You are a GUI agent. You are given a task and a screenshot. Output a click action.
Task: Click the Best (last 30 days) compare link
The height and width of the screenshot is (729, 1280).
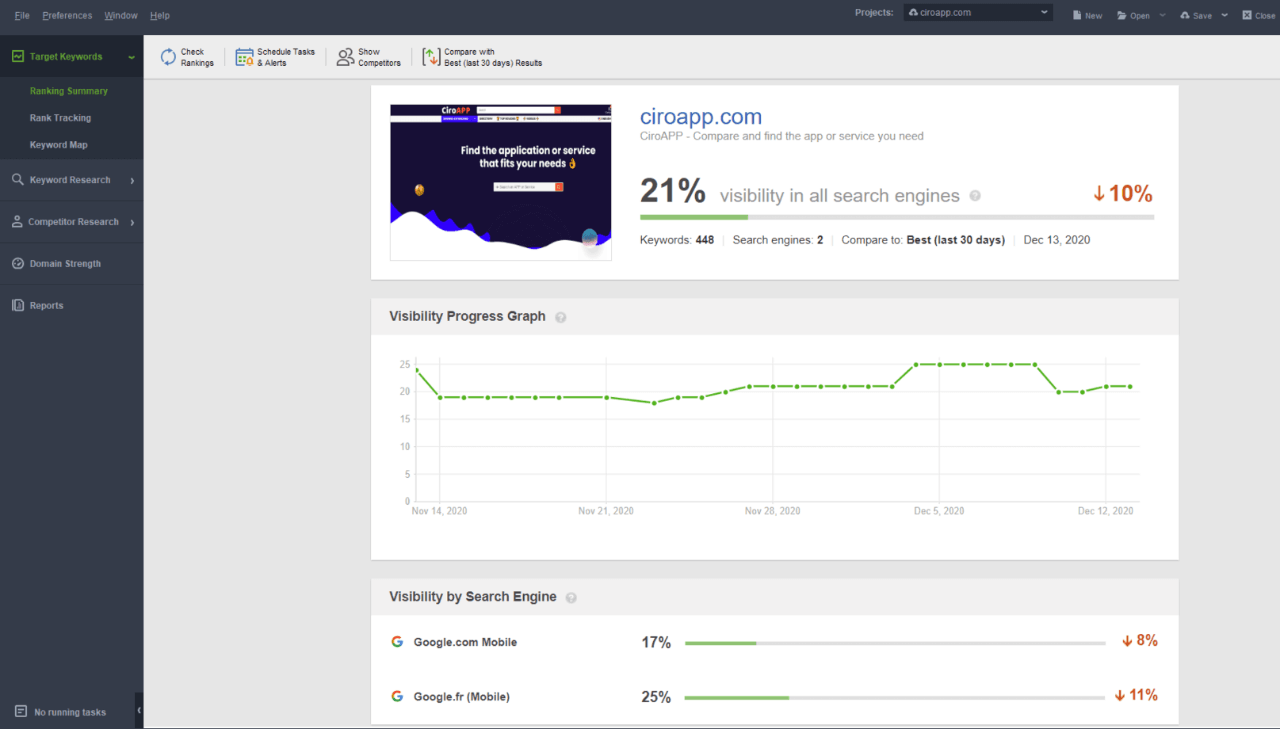coord(955,240)
